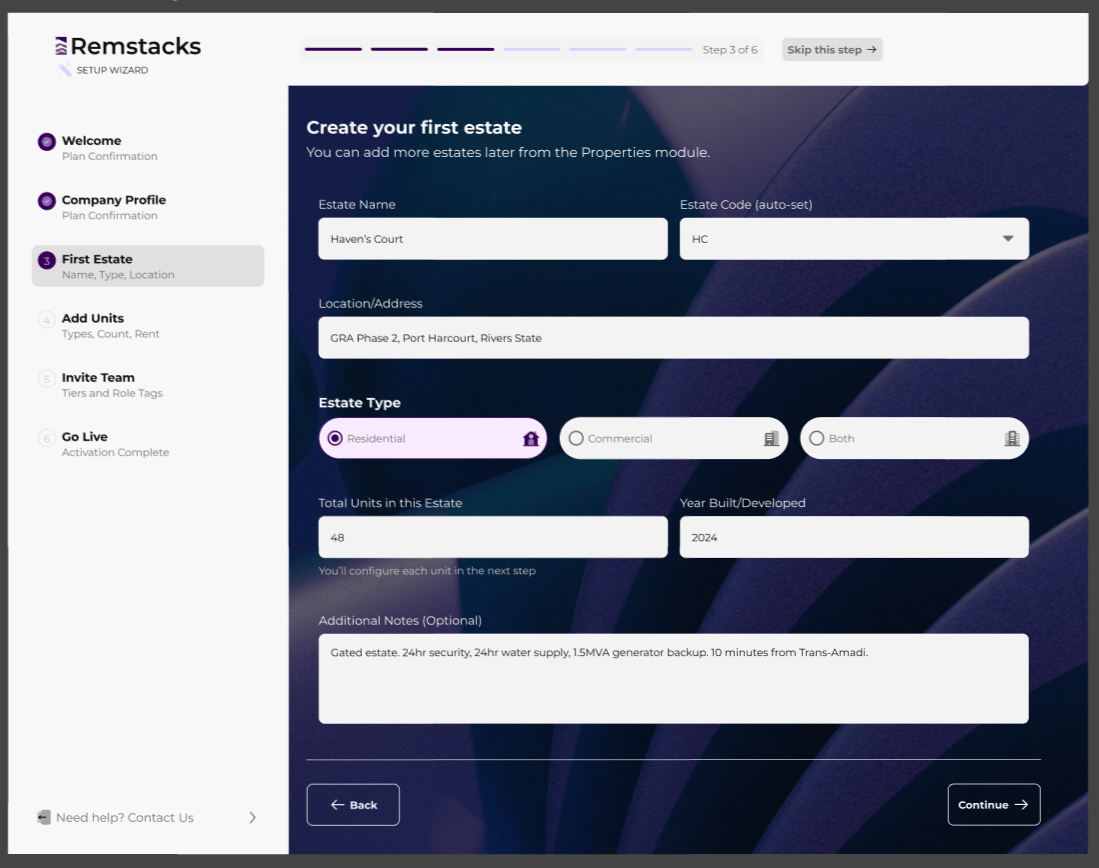
Task: Click the last progress bar segment
Action: coord(664,50)
